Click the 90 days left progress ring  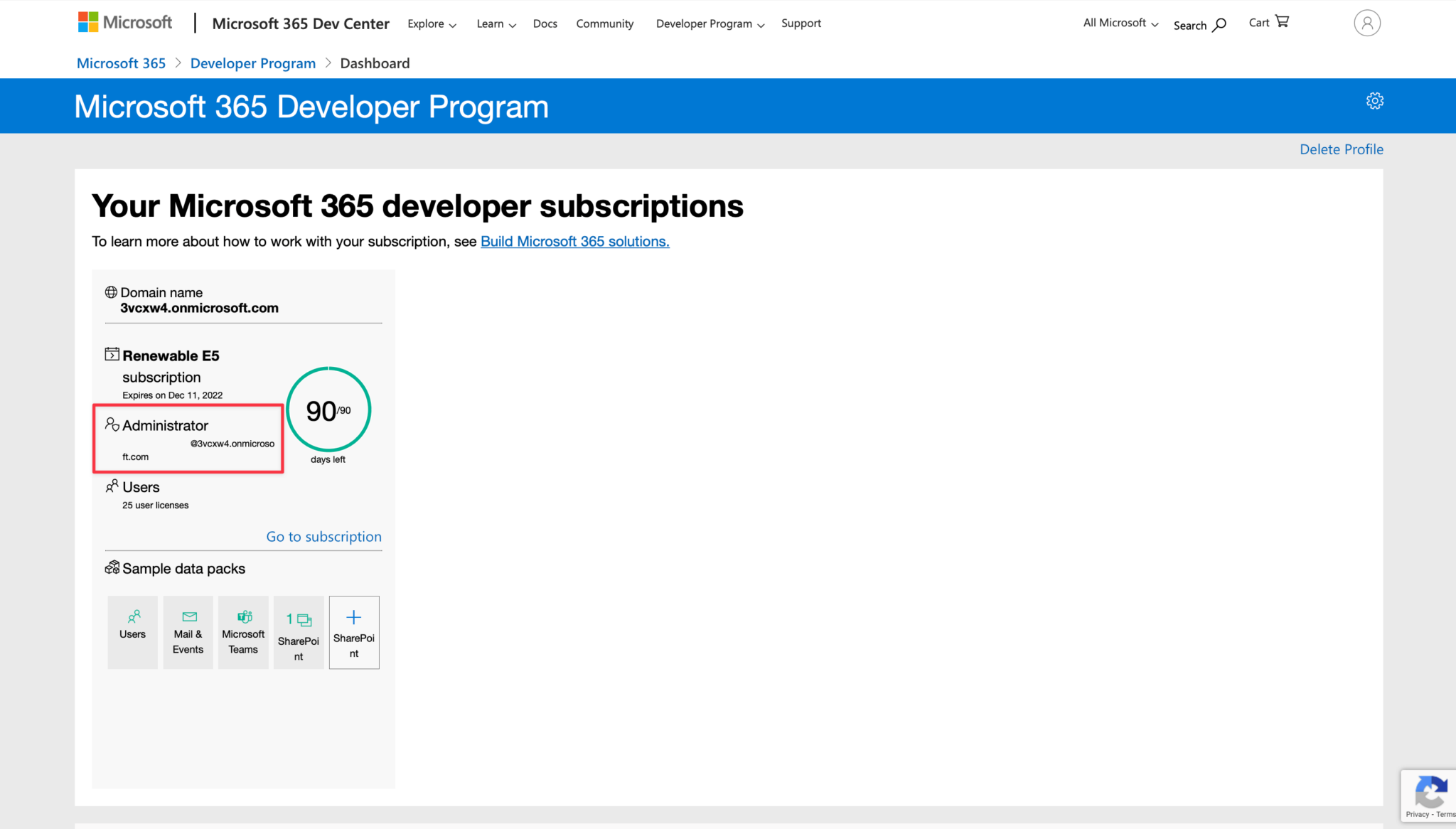click(328, 410)
